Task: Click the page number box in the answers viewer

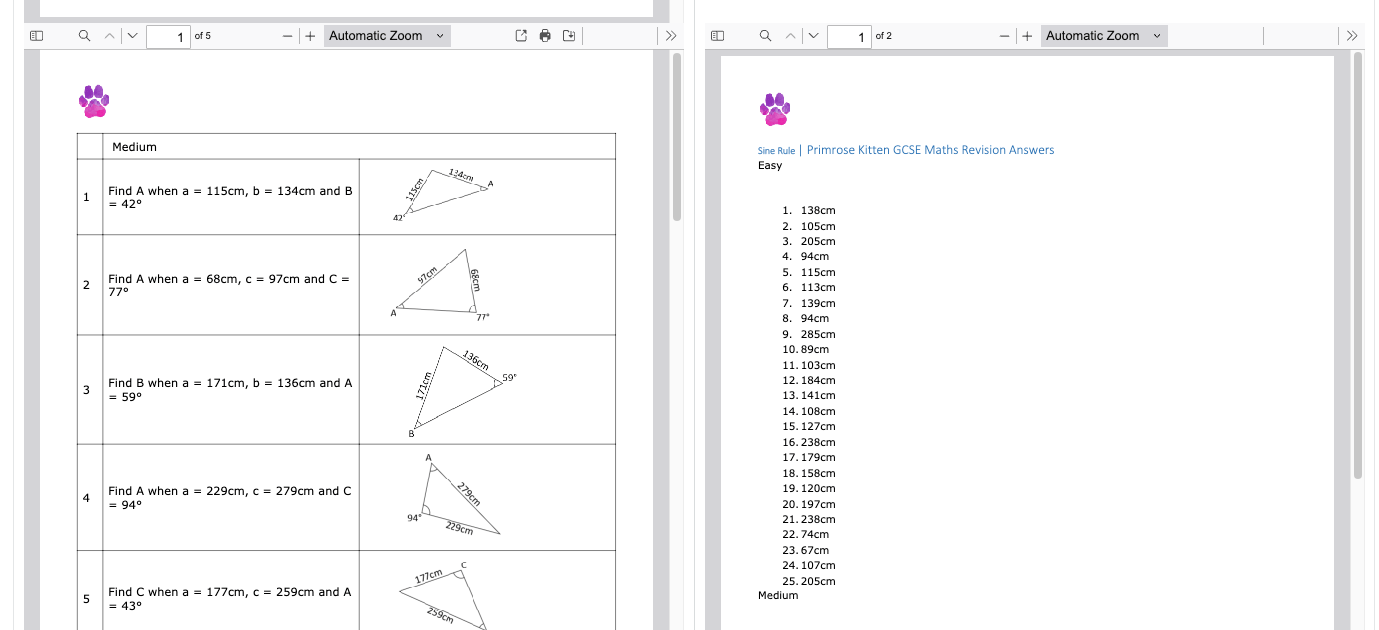Action: pyautogui.click(x=850, y=35)
